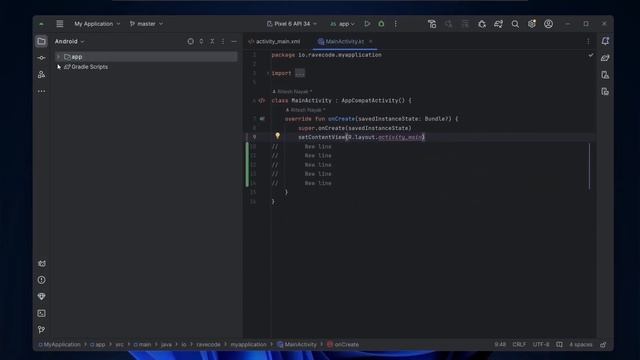
Task: Open the app run configuration dropdown
Action: point(342,24)
